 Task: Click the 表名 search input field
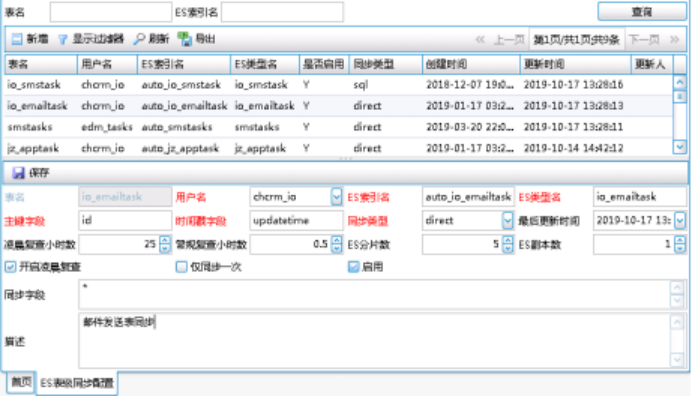(x=111, y=12)
